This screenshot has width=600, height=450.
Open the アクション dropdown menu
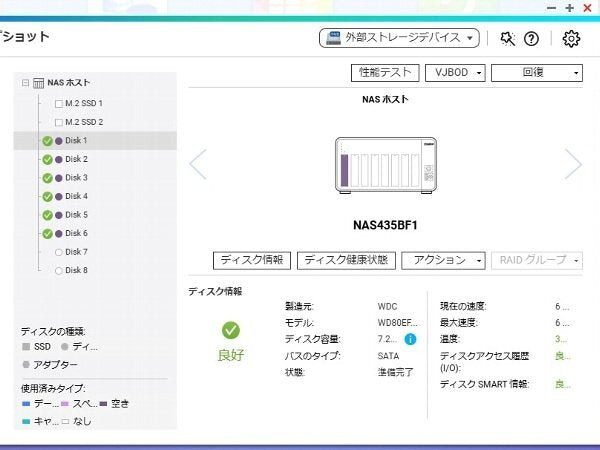point(443,261)
